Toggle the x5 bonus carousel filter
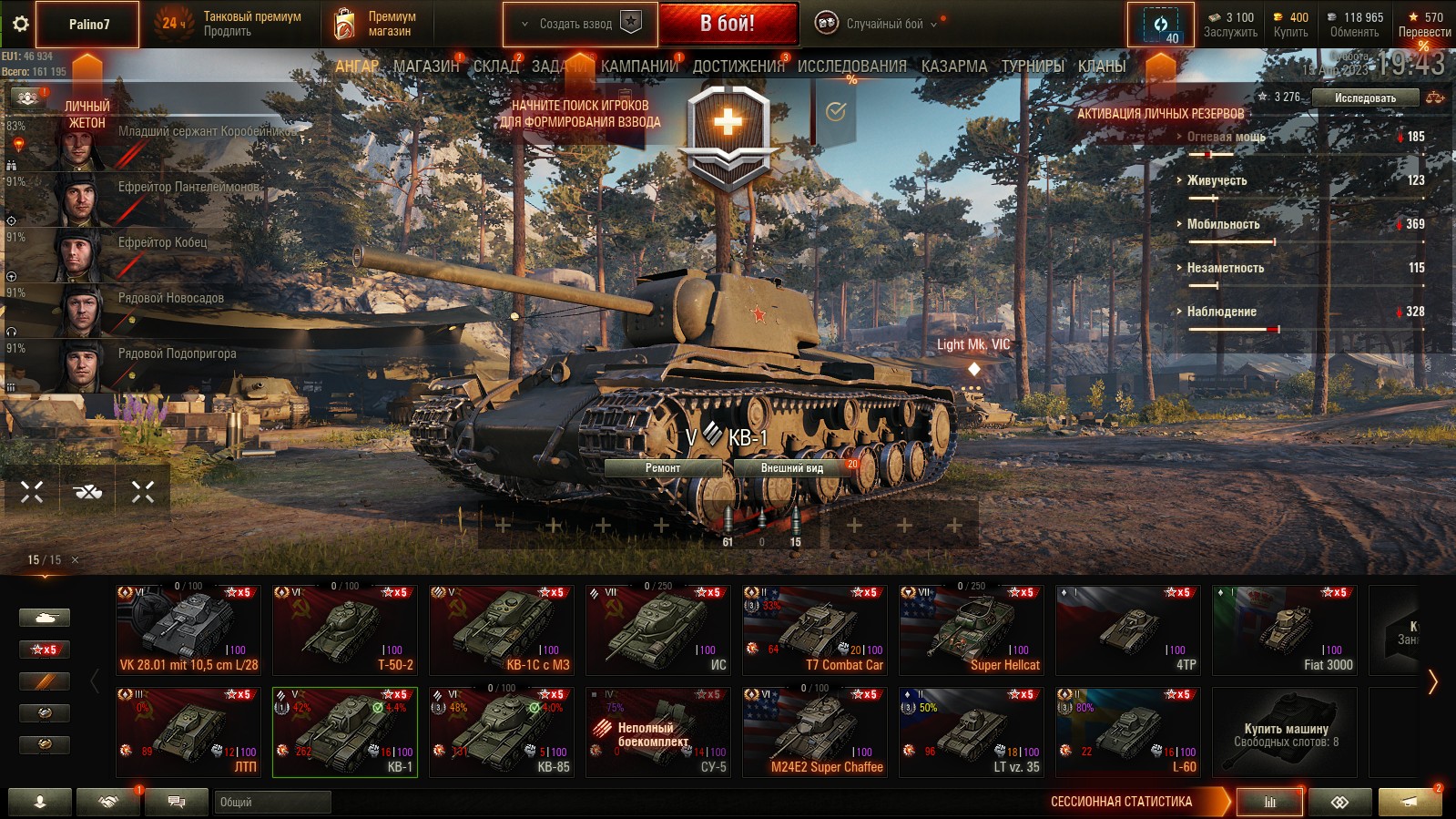The image size is (1456, 819). [44, 650]
